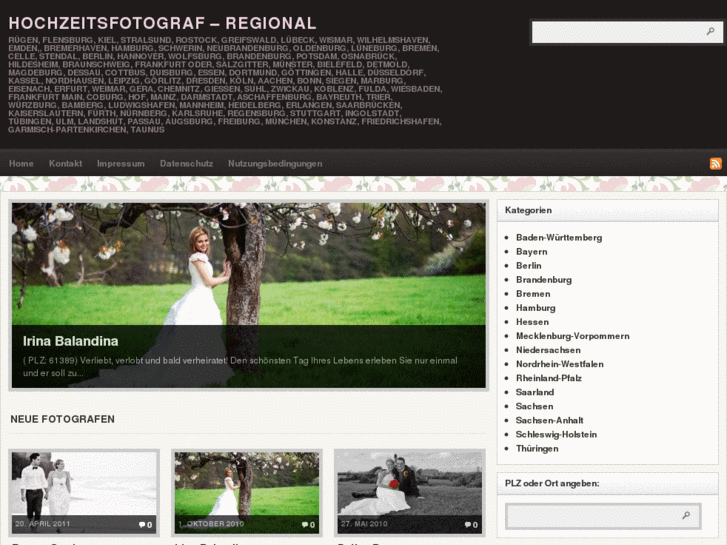727x545 pixels.
Task: Click the 1. Oktober 2010 date label
Action: (211, 524)
